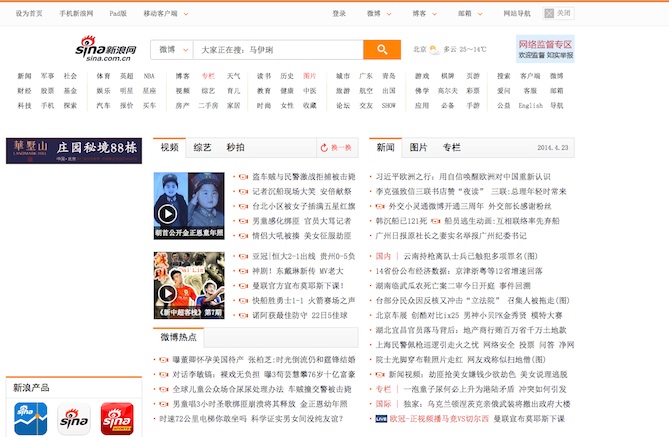669x437 pixels.
Task: Click video icon beside 外交小灵通微博开通三周年
Action: [x=380, y=206]
